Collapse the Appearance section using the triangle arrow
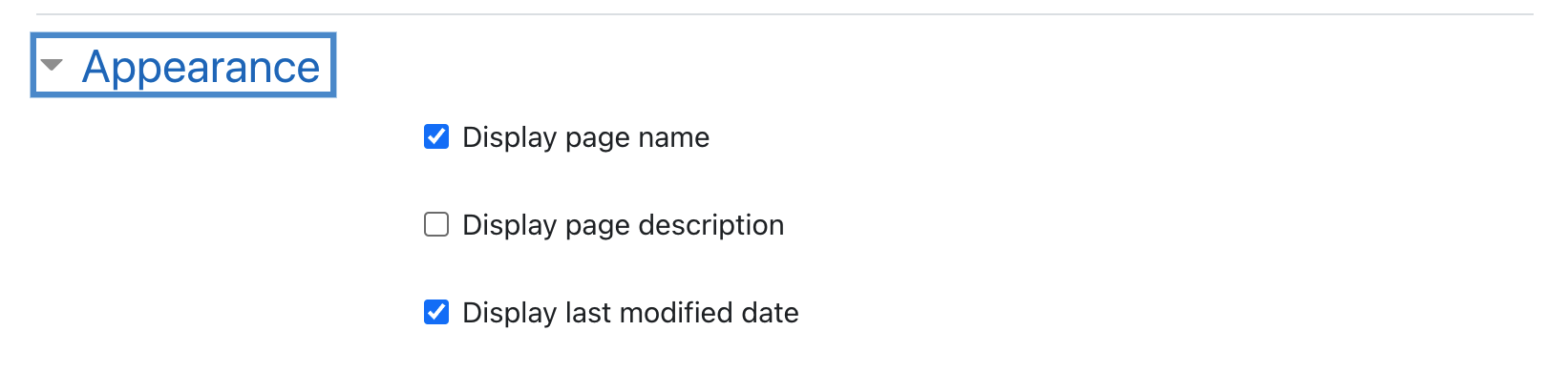 click(52, 66)
